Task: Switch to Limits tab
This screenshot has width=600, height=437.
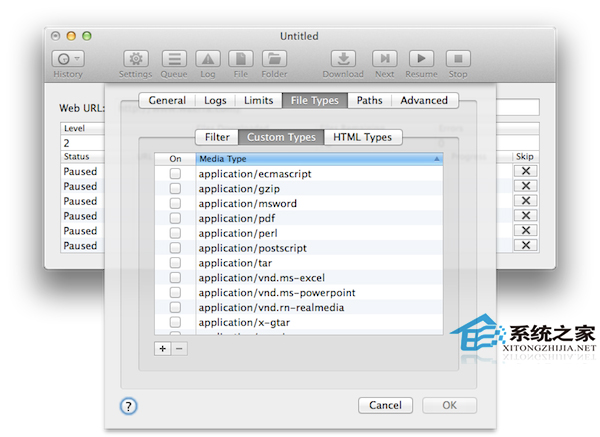Action: click(x=259, y=101)
